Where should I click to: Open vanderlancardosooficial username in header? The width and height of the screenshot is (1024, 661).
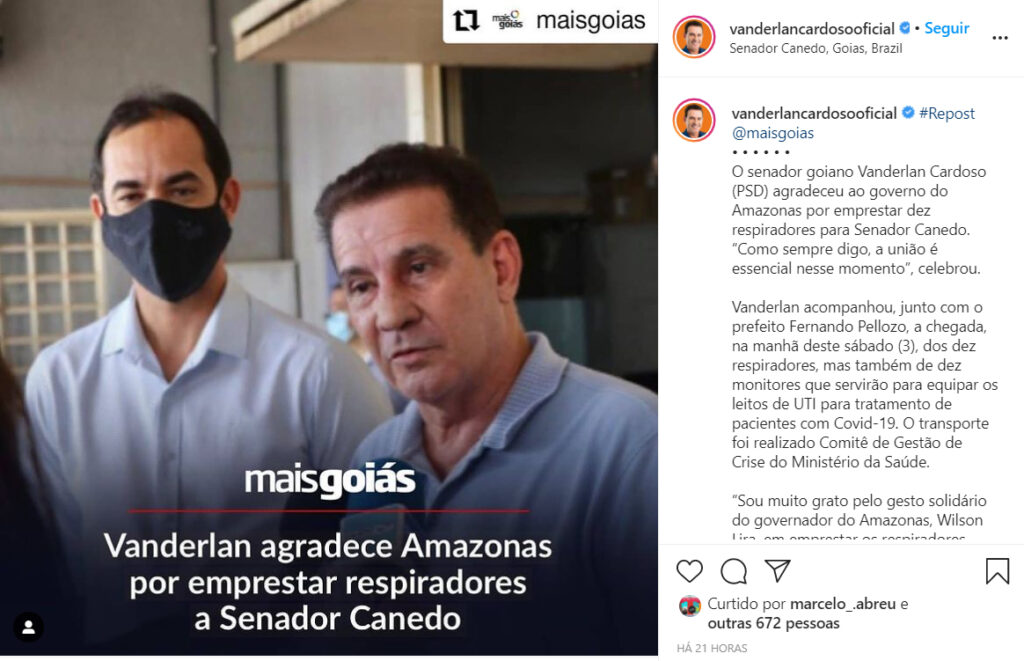(x=812, y=29)
